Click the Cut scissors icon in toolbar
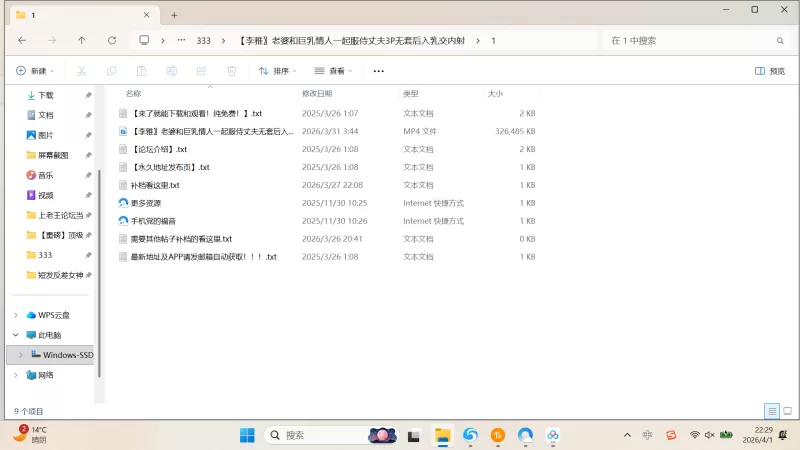Image resolution: width=800 pixels, height=450 pixels. [82, 71]
